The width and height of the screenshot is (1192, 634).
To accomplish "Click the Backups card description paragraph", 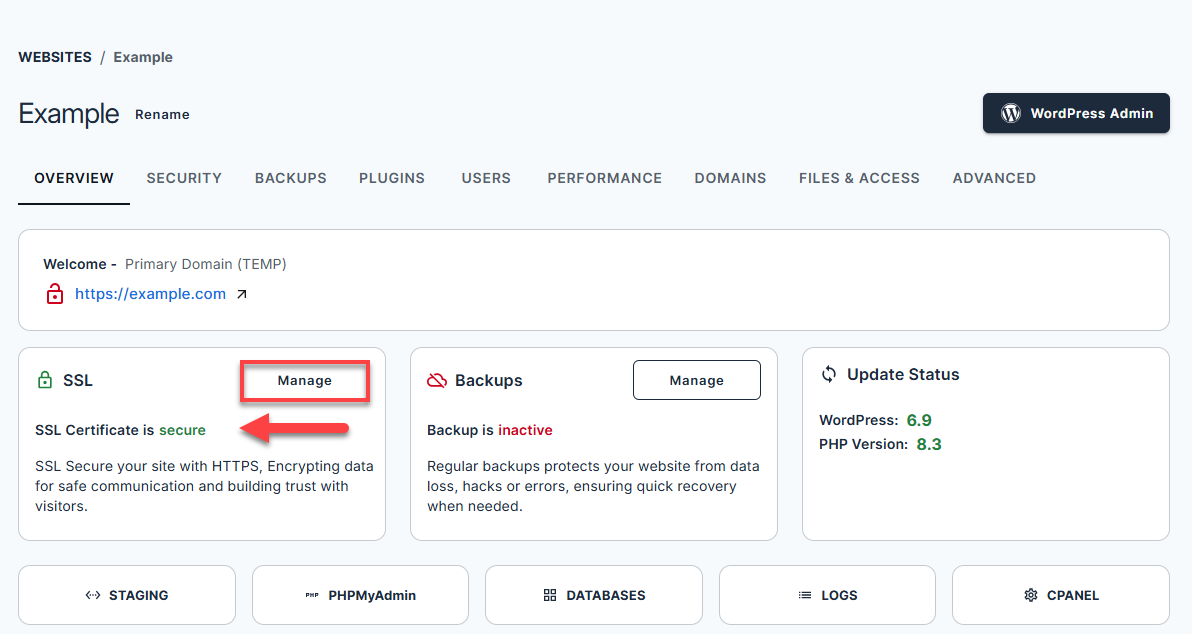I will point(593,487).
